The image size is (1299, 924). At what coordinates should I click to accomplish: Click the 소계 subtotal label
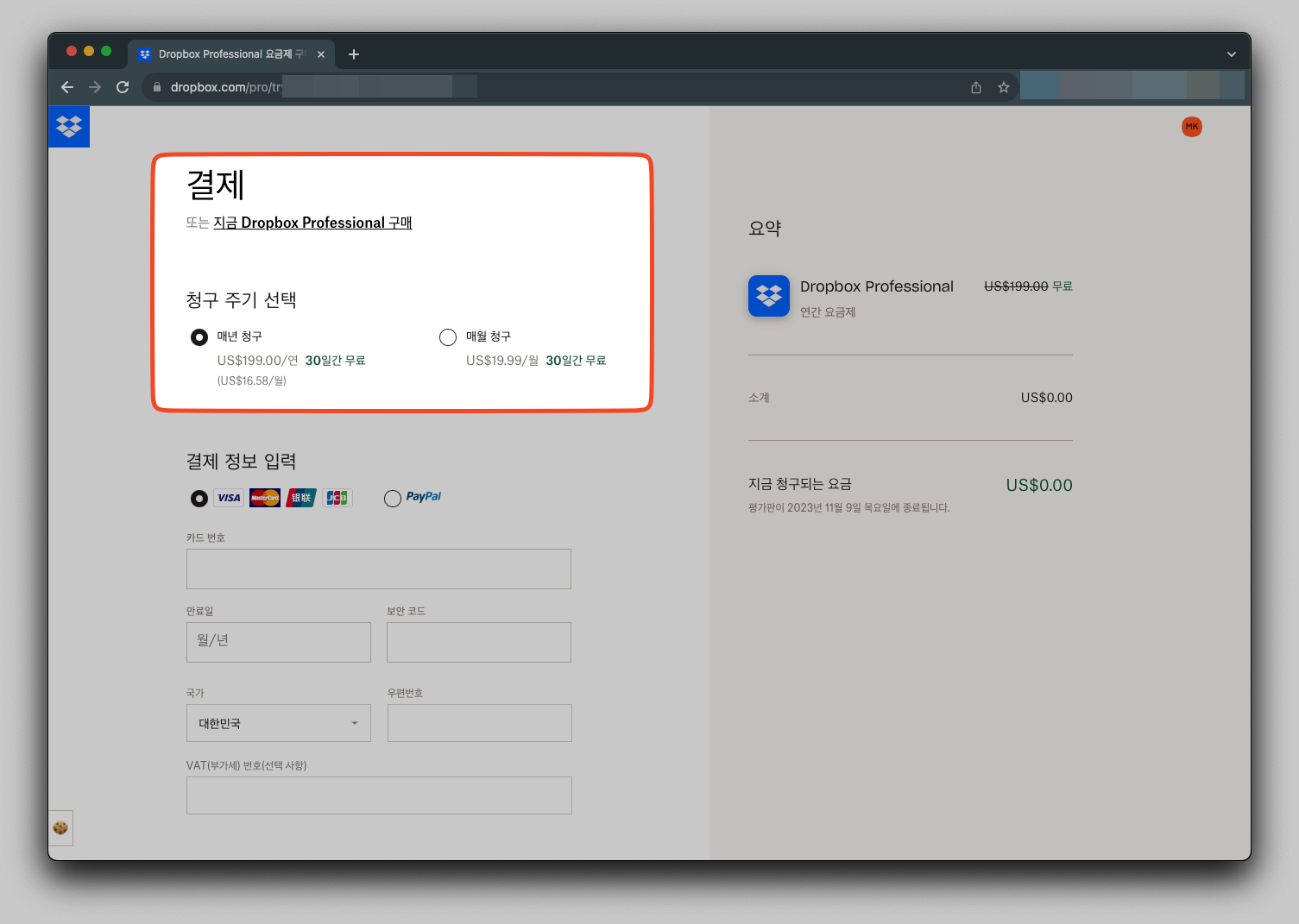tap(759, 398)
